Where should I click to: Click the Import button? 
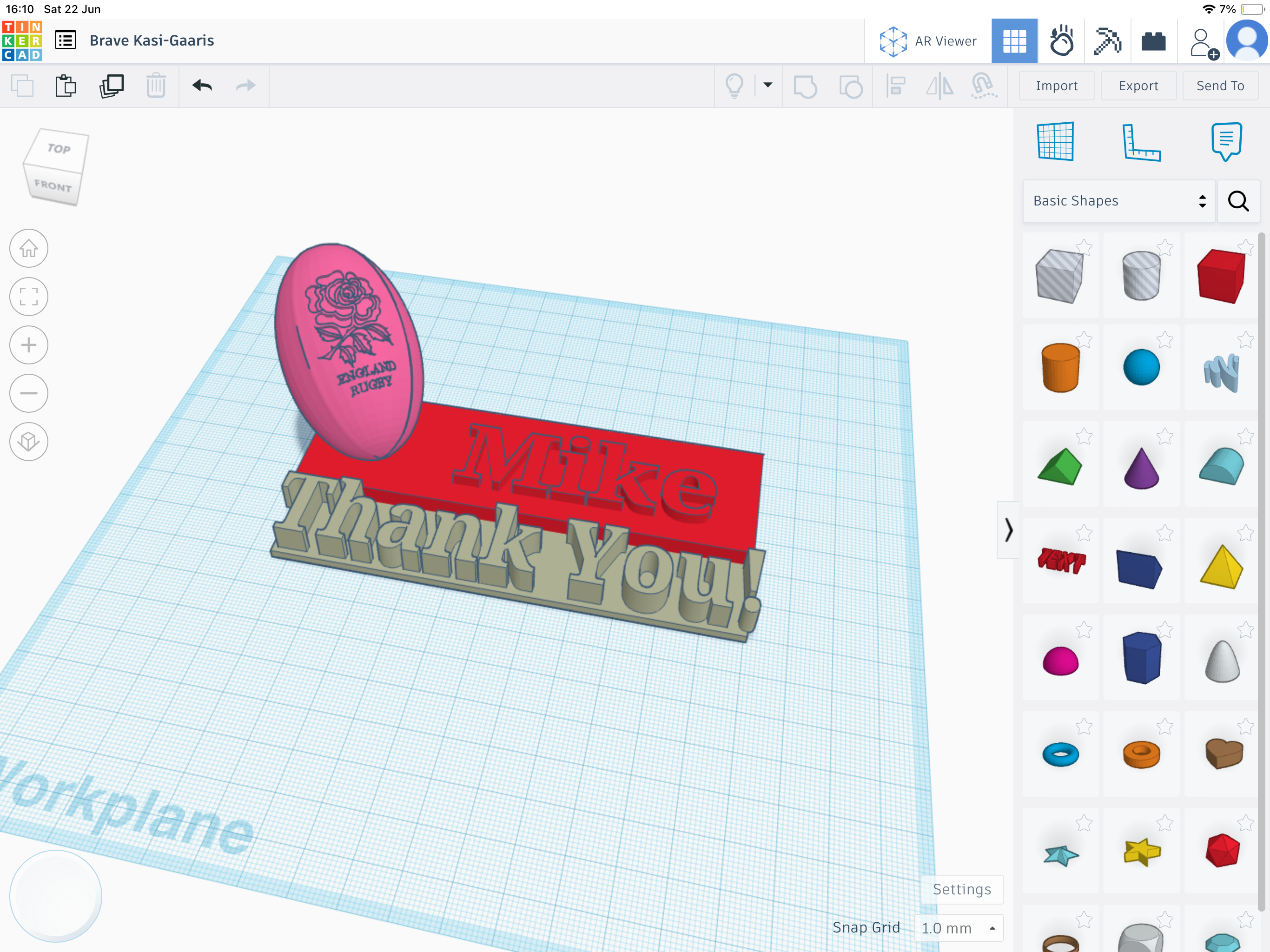click(1057, 86)
